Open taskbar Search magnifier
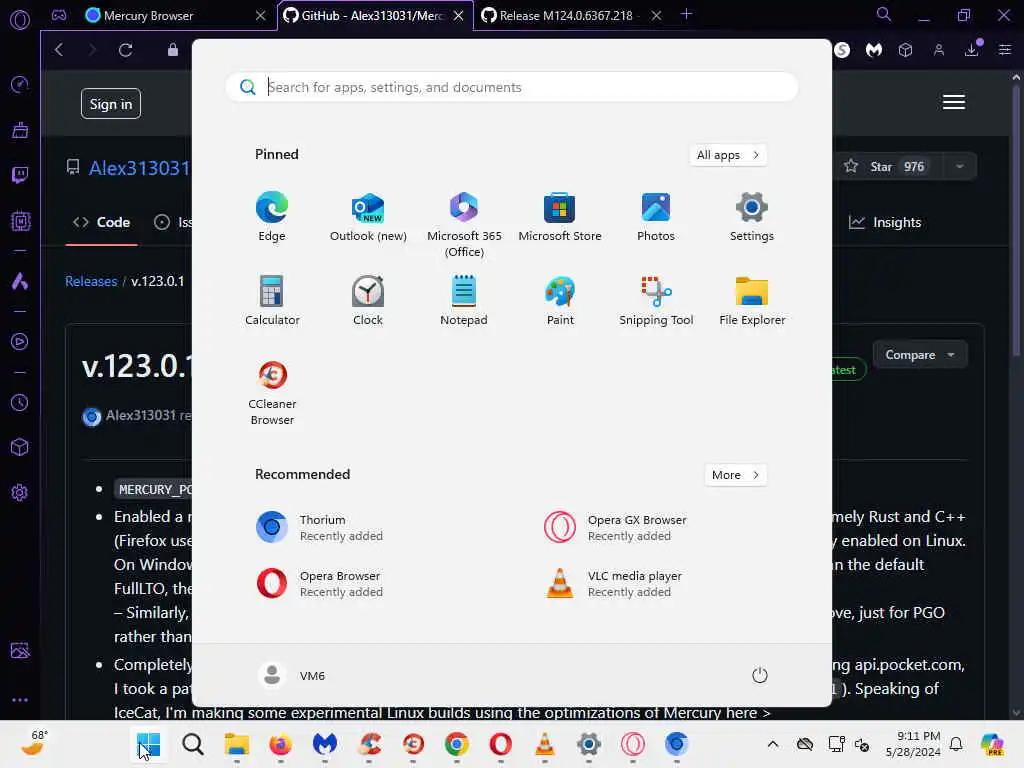The image size is (1024, 768). pos(193,744)
